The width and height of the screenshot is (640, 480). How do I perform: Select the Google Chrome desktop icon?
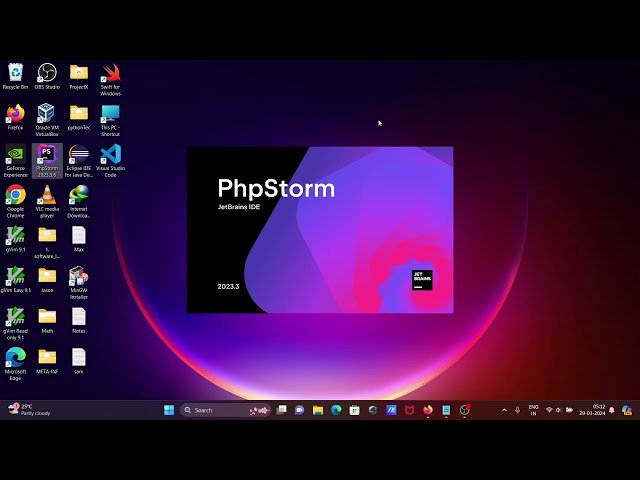click(x=16, y=201)
